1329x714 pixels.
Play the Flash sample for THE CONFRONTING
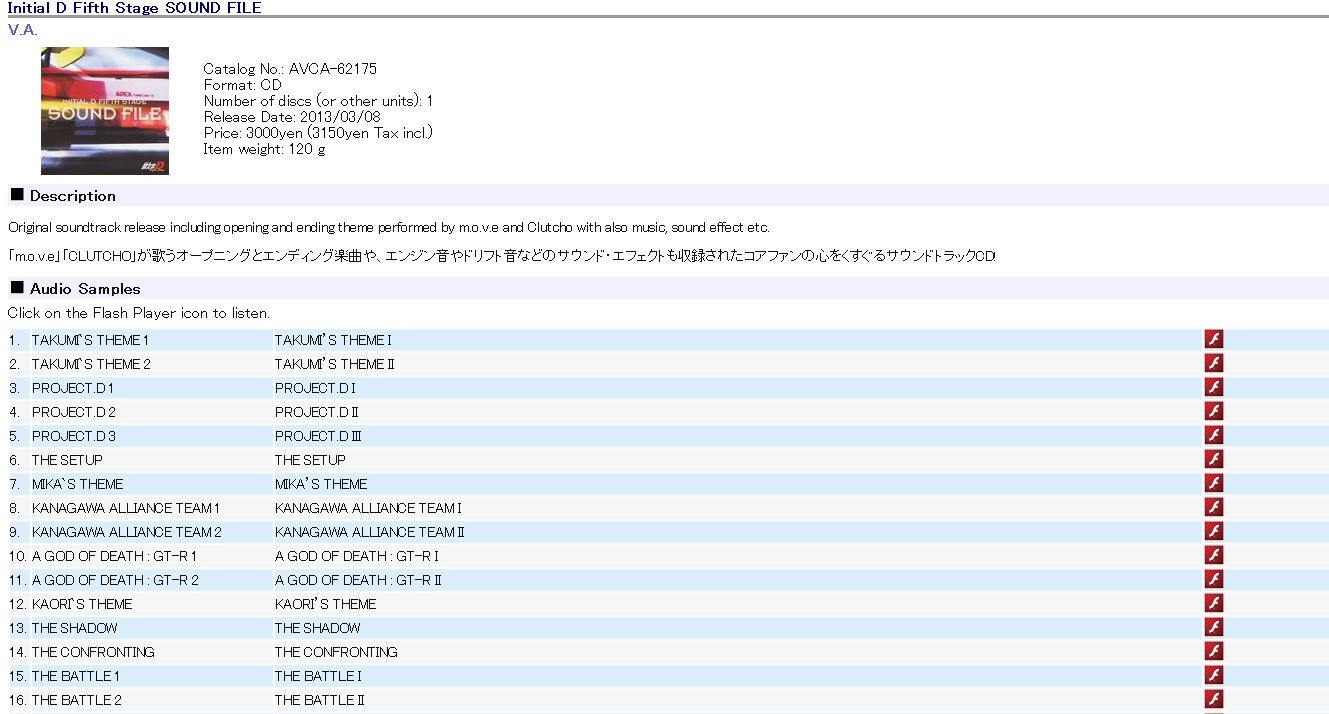point(1213,651)
